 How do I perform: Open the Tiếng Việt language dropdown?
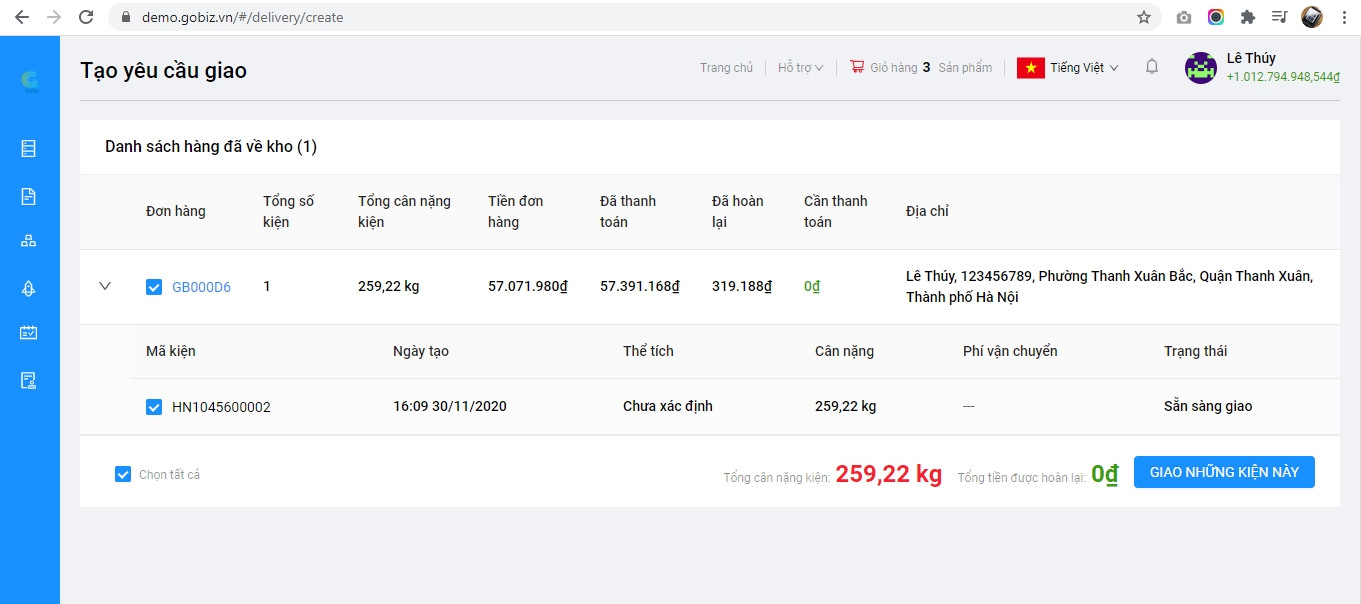tap(1068, 68)
